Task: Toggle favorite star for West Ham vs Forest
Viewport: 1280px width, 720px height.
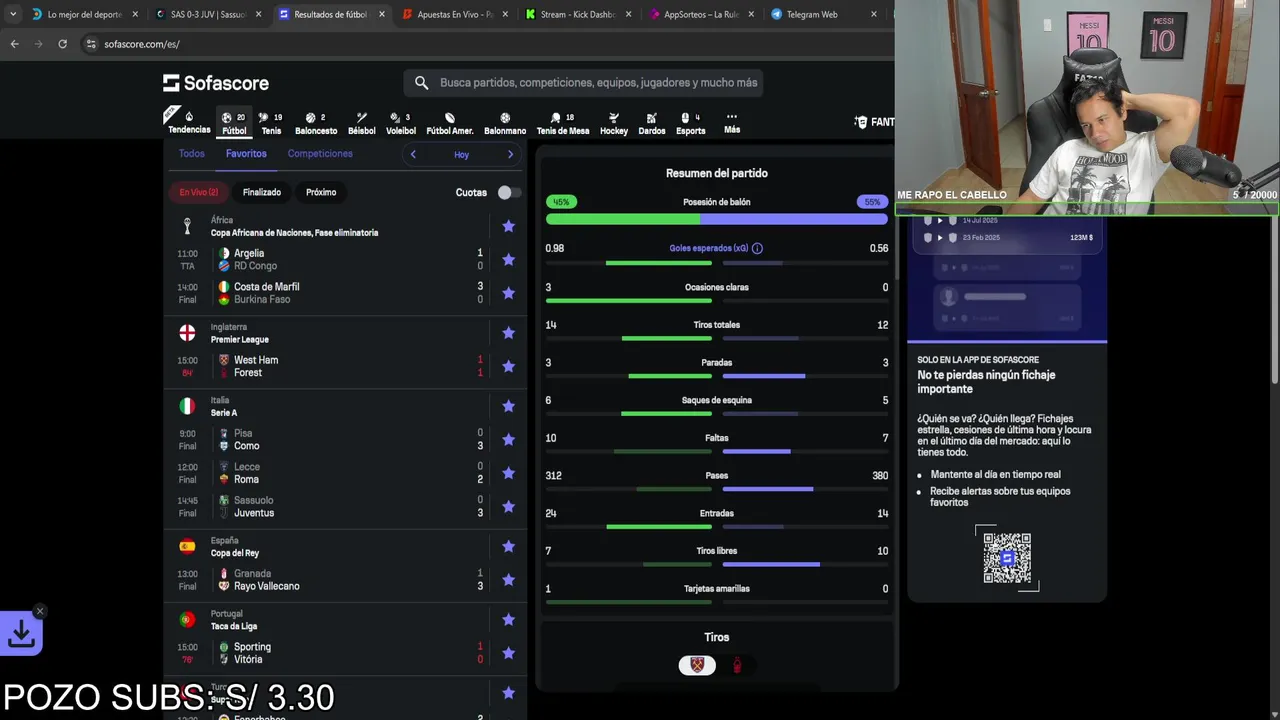Action: point(508,366)
